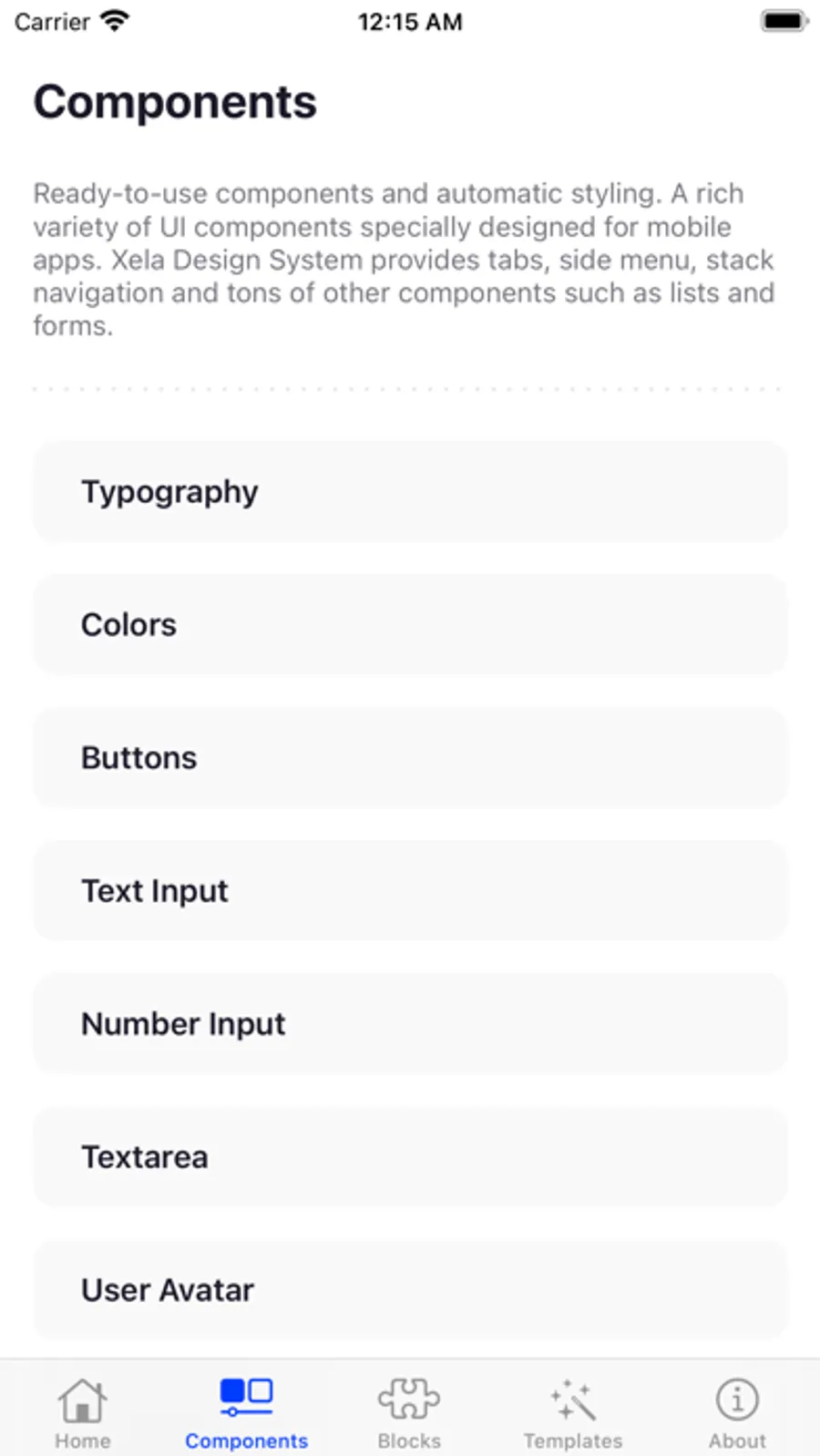Open the Text Input component

(x=410, y=891)
